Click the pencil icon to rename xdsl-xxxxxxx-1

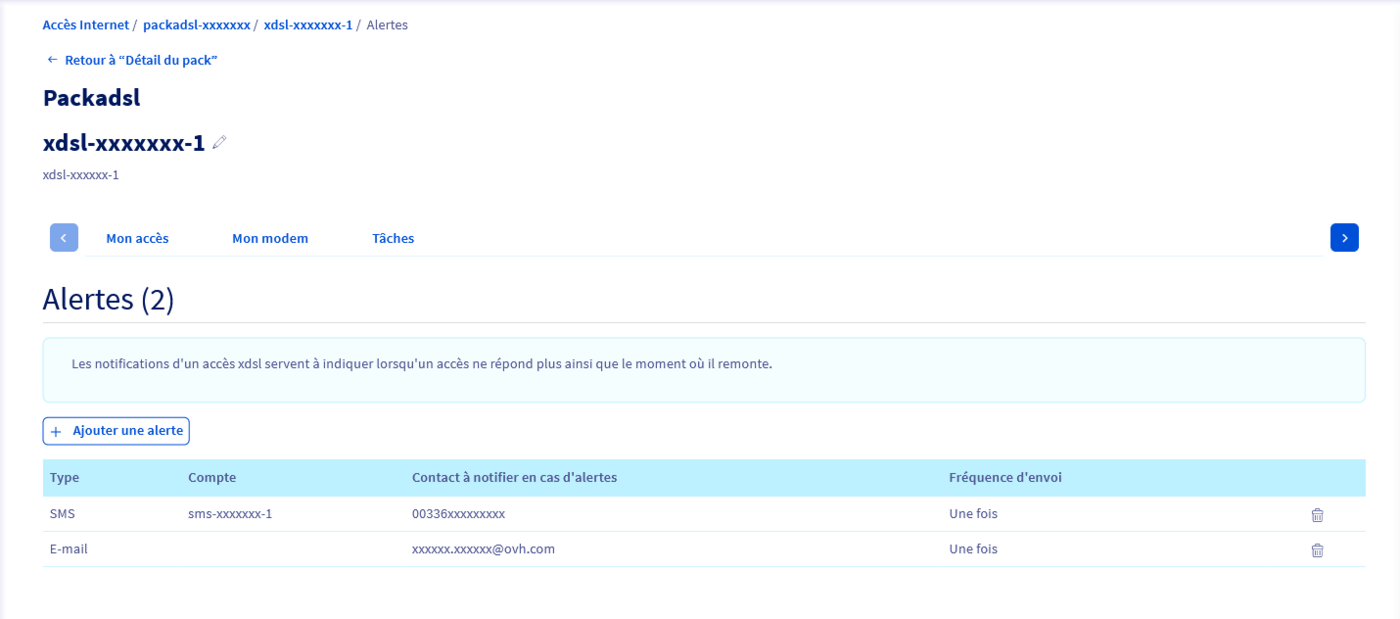point(219,142)
